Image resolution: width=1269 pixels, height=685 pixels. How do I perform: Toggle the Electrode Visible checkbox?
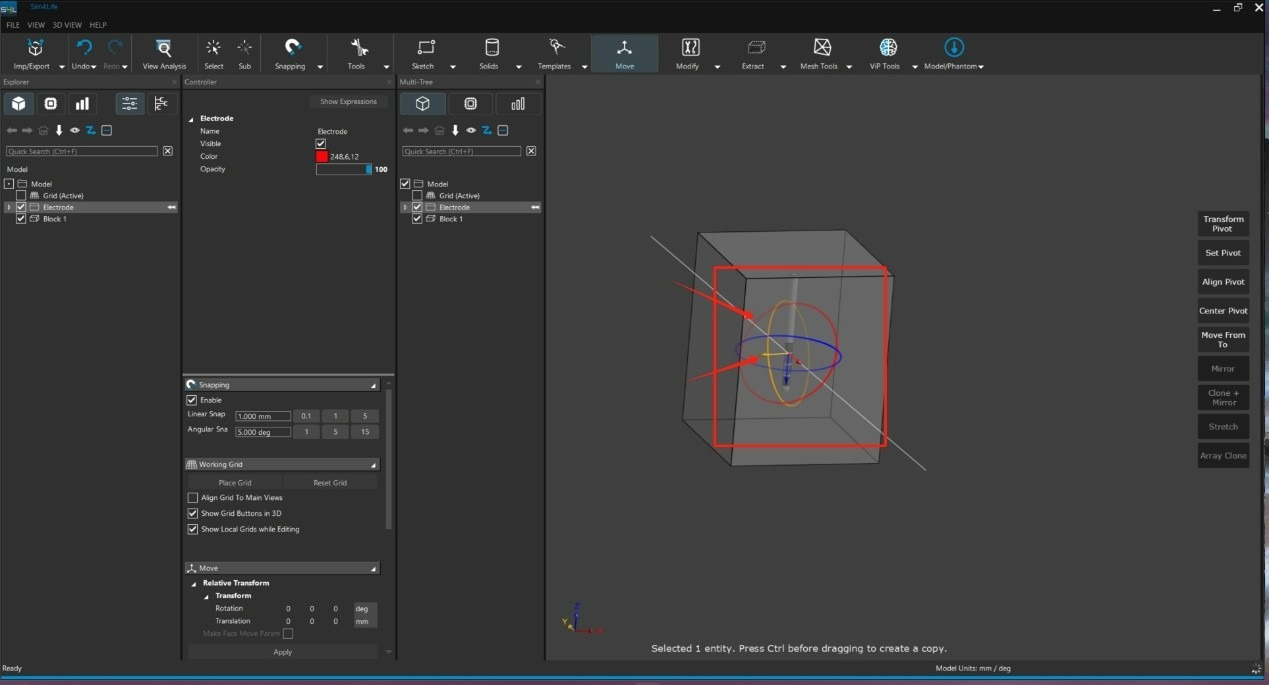(321, 144)
